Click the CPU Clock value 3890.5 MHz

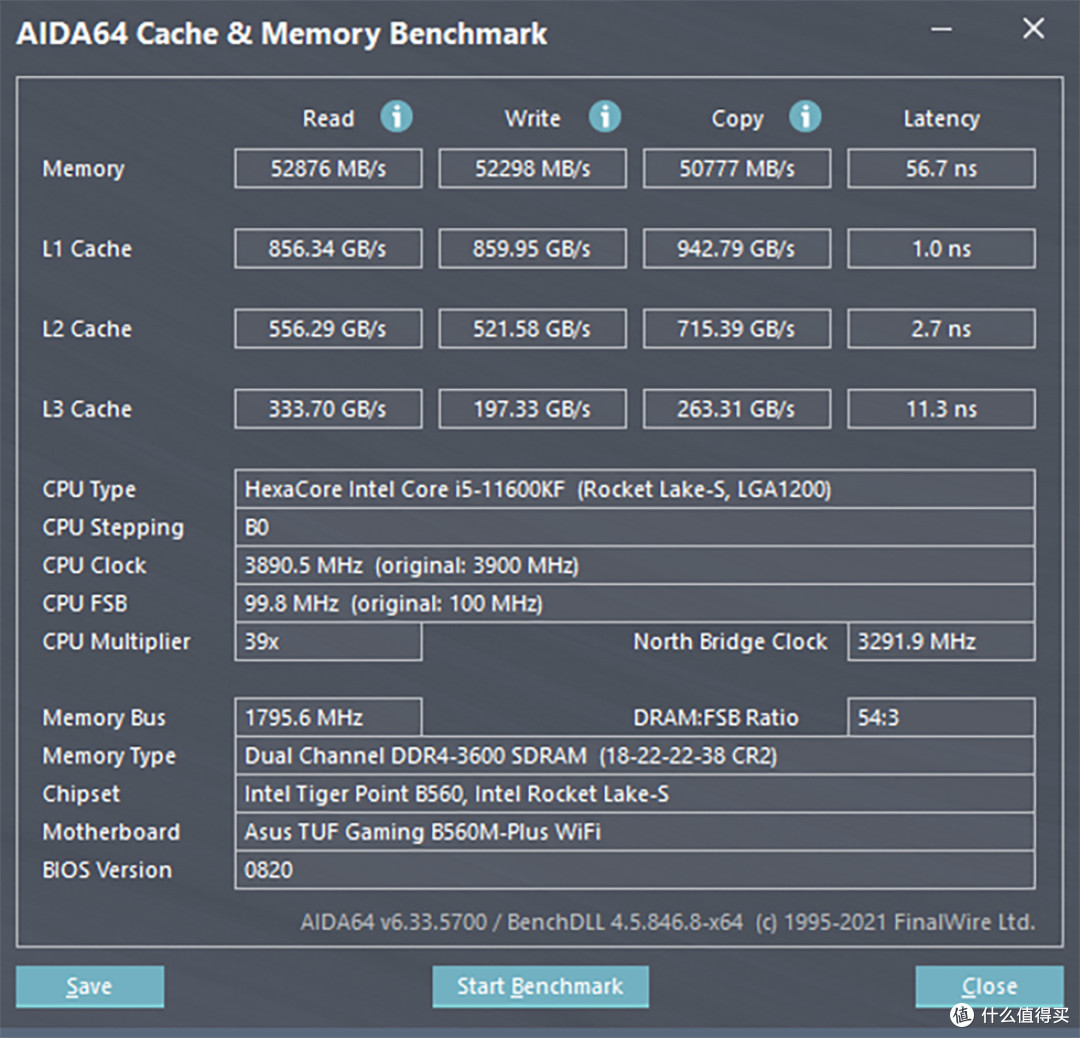tap(634, 565)
